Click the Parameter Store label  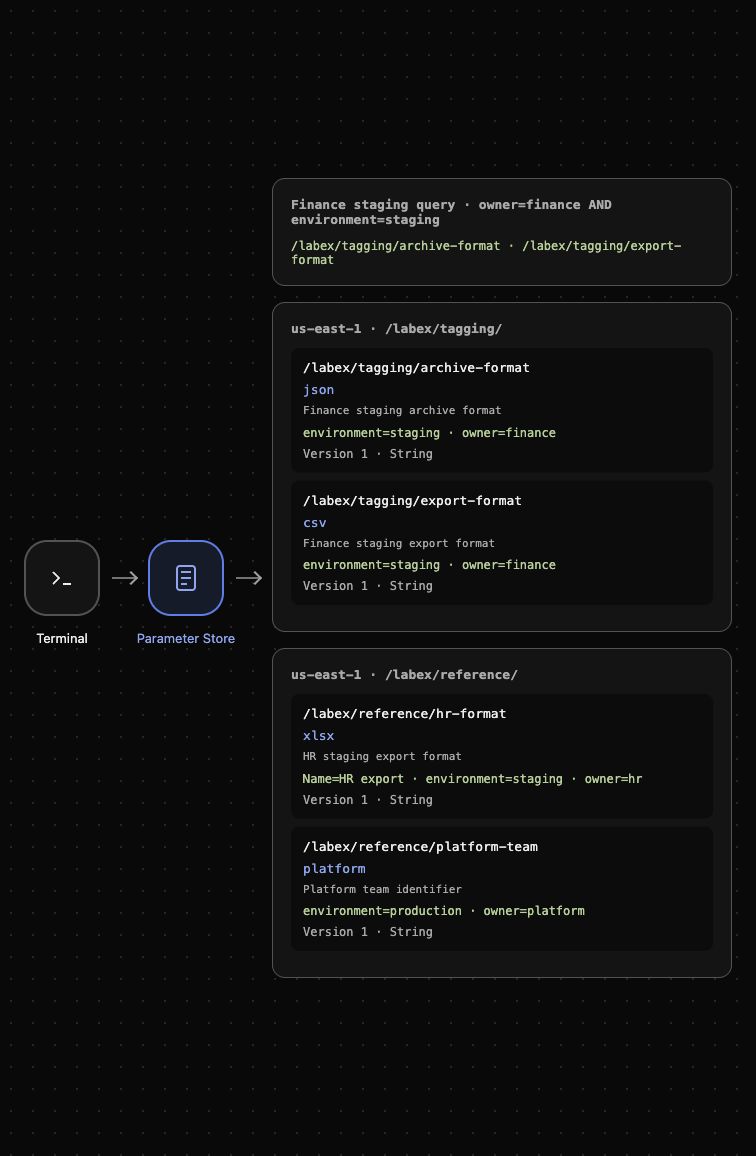pos(186,638)
